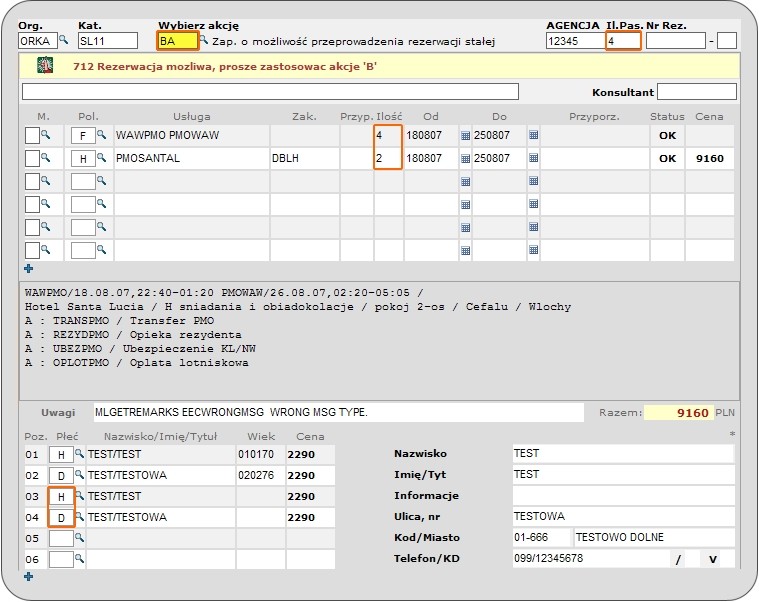Open gender lookup for passenger 01
Image resolution: width=759 pixels, height=602 pixels.
(79, 454)
